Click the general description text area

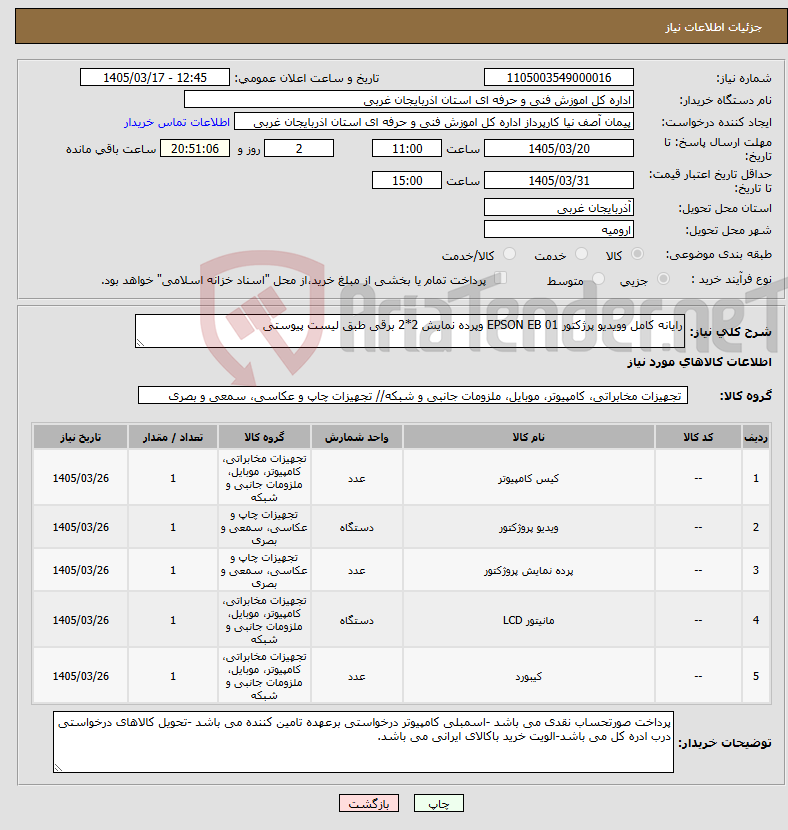tap(410, 331)
